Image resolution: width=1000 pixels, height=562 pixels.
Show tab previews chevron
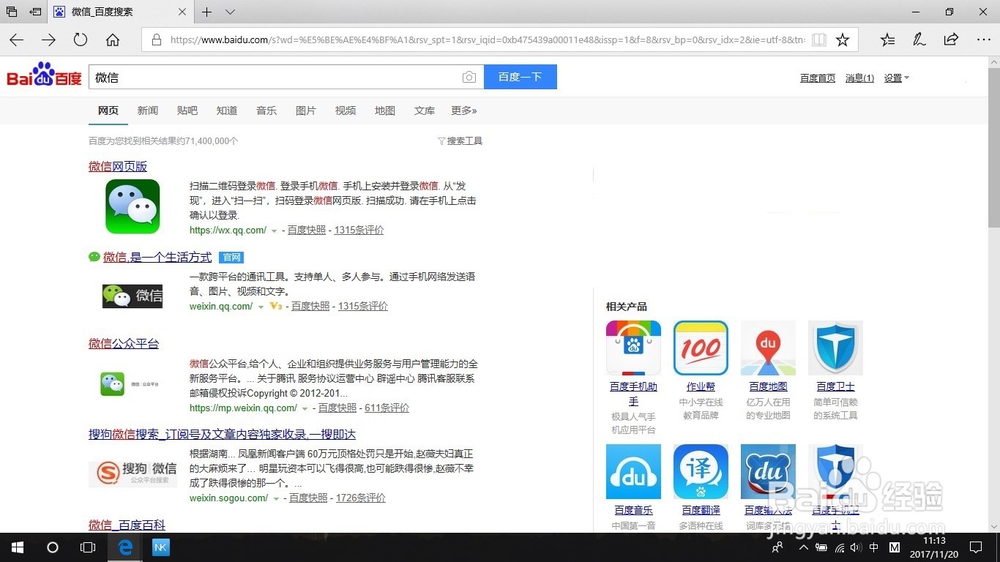coord(230,12)
